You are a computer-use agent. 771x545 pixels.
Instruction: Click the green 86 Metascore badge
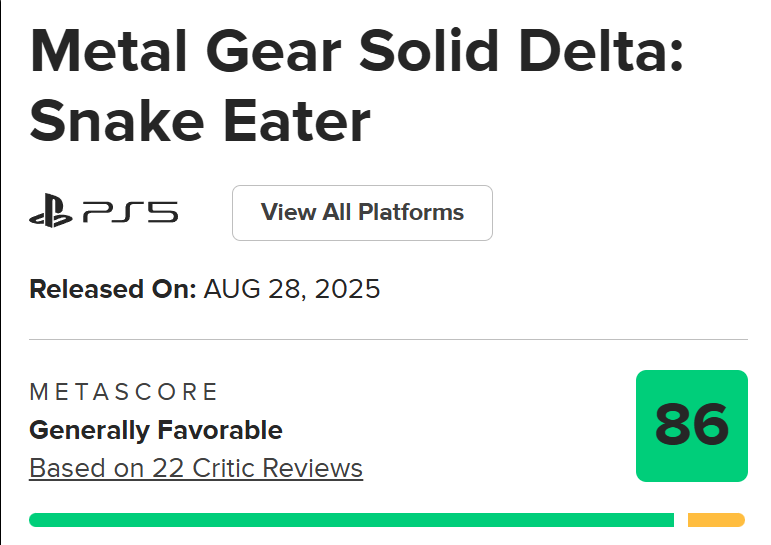pos(691,426)
